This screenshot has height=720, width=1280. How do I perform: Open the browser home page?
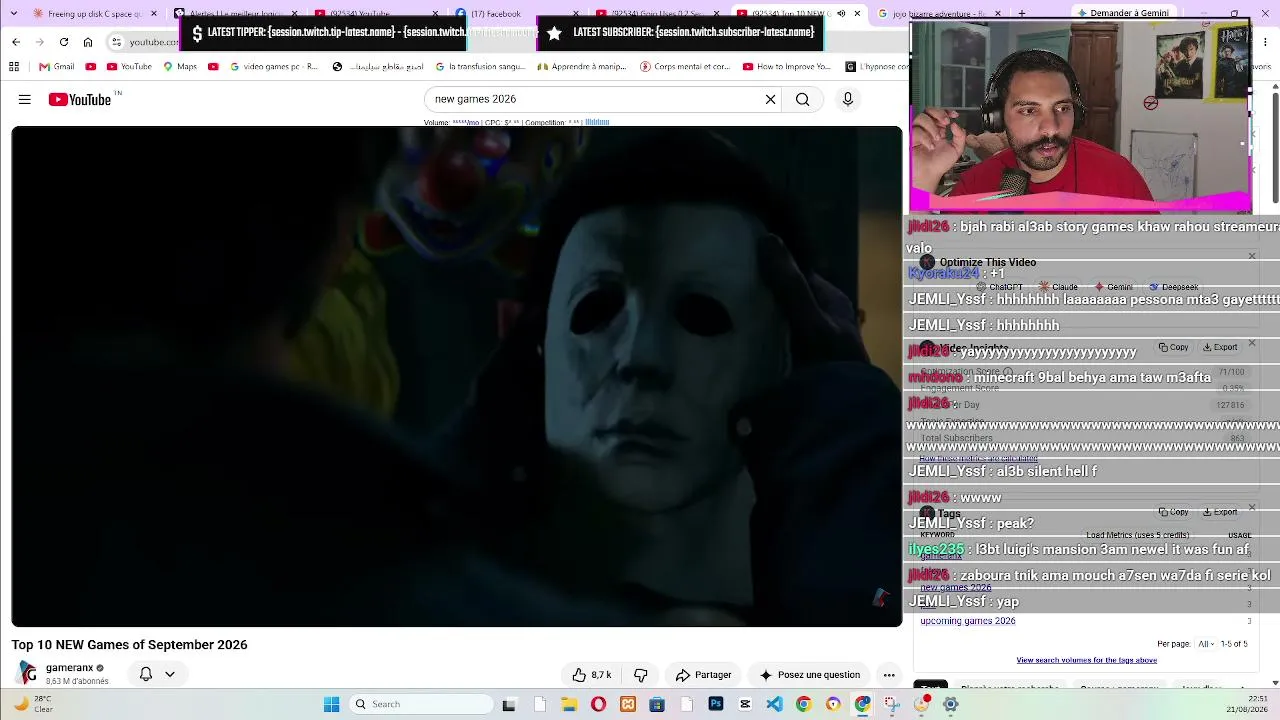(88, 42)
